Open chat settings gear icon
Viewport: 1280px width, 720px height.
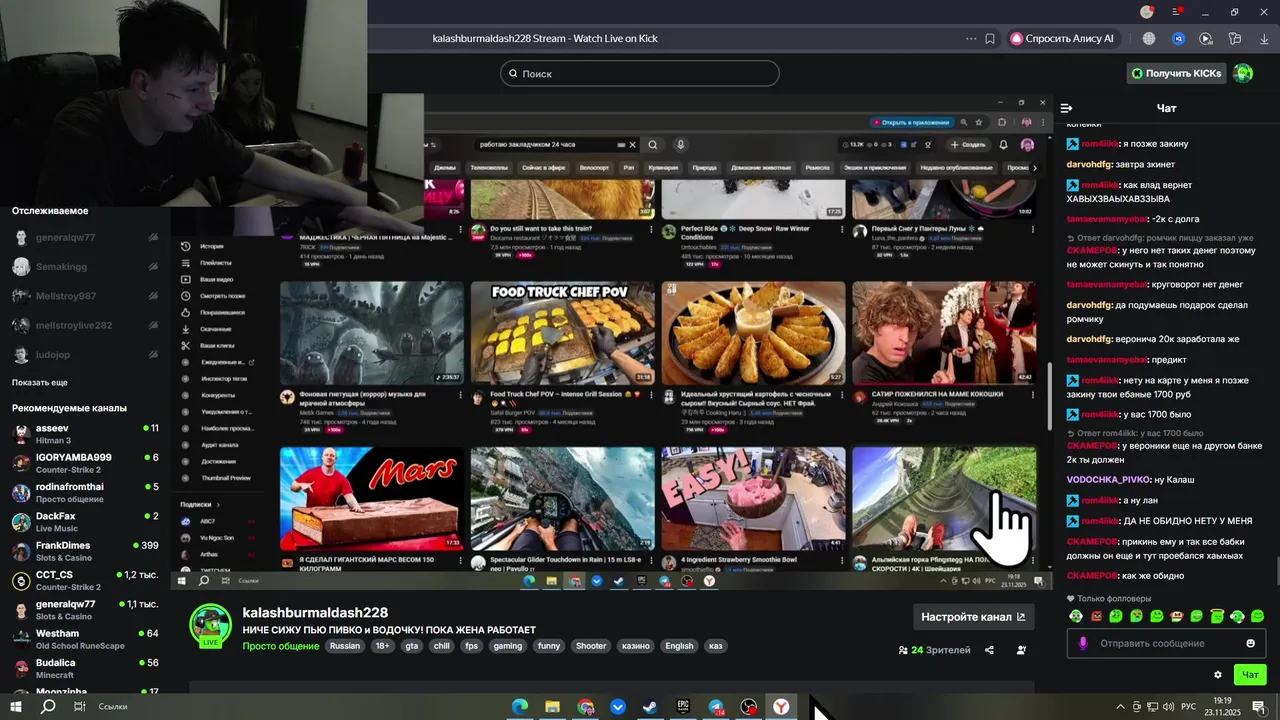[1218, 675]
